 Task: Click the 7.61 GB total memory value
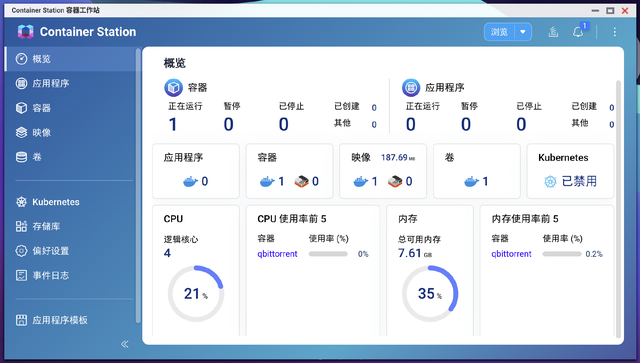click(x=415, y=253)
